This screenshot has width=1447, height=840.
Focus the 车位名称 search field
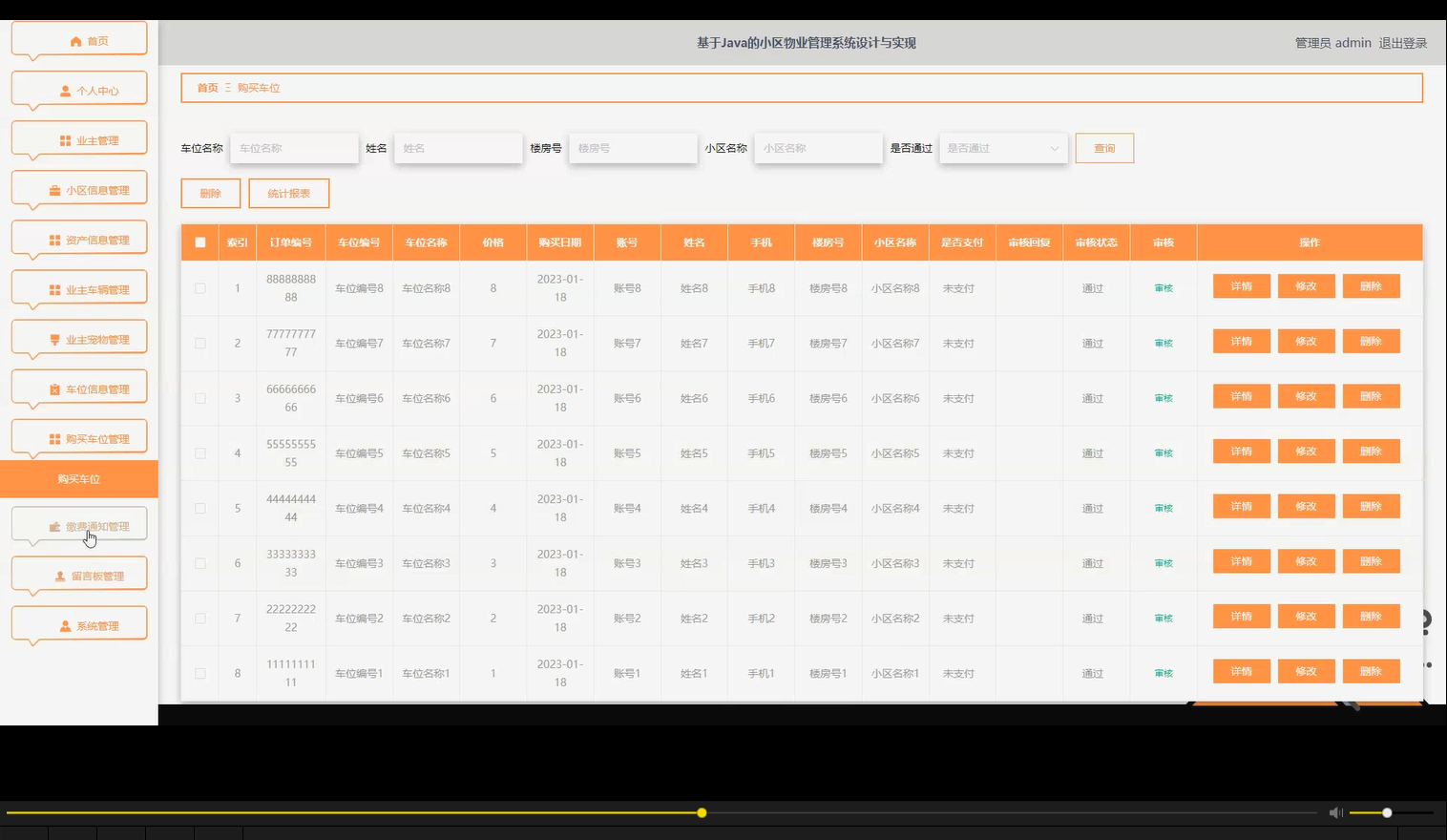pyautogui.click(x=295, y=148)
